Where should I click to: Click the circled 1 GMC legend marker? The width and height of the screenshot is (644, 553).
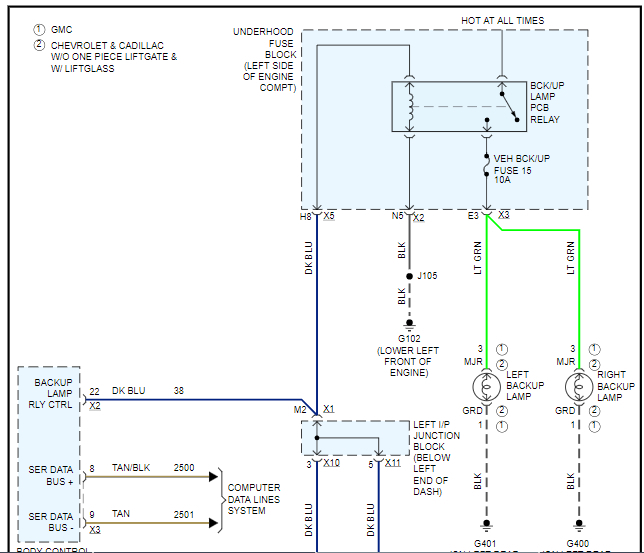[x=39, y=30]
